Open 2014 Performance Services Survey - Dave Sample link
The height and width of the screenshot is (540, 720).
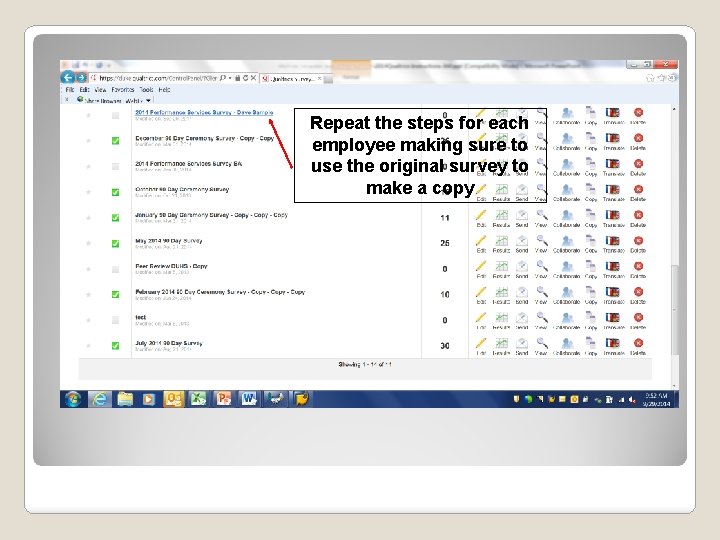click(204, 112)
